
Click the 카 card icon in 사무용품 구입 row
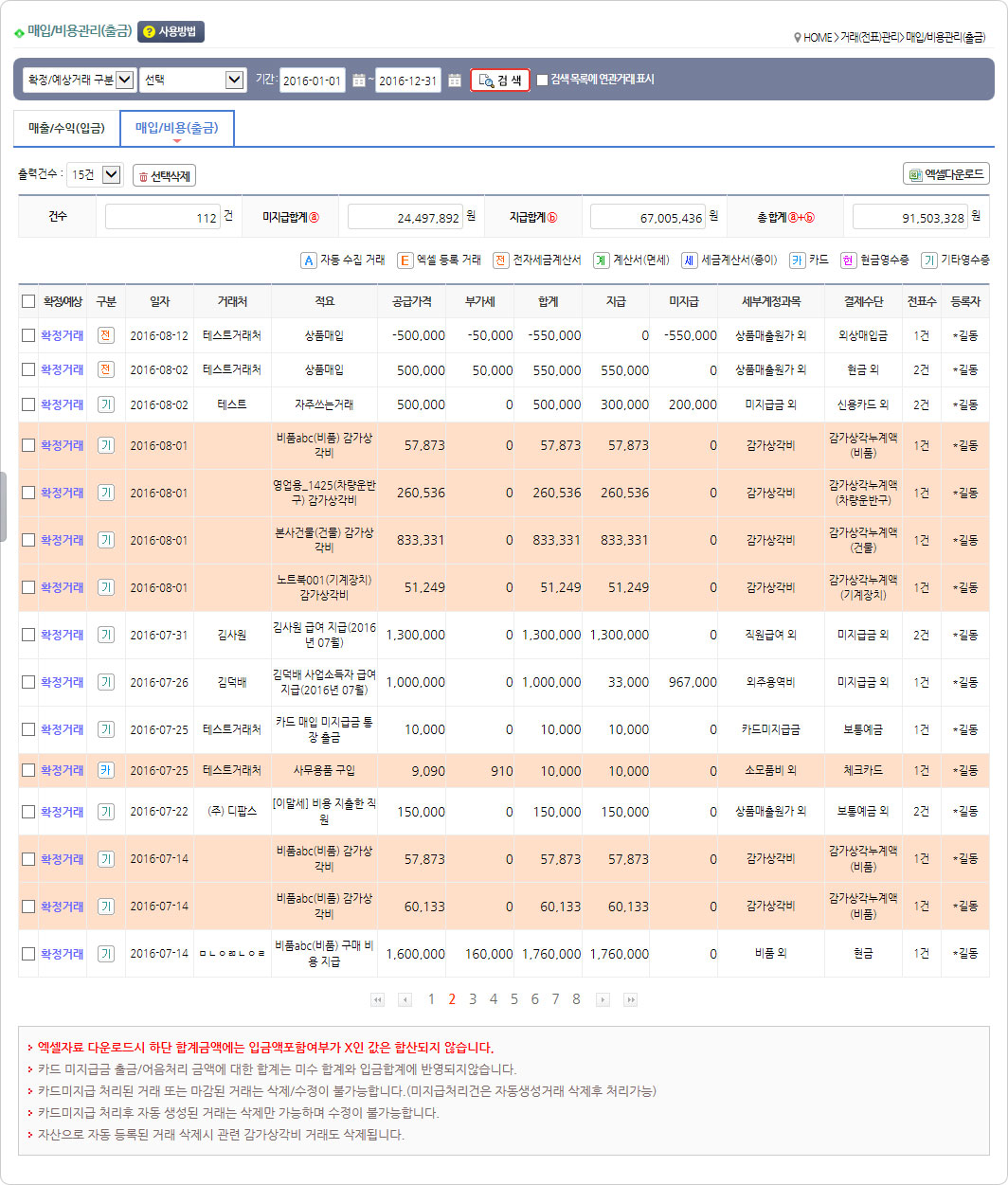106,770
